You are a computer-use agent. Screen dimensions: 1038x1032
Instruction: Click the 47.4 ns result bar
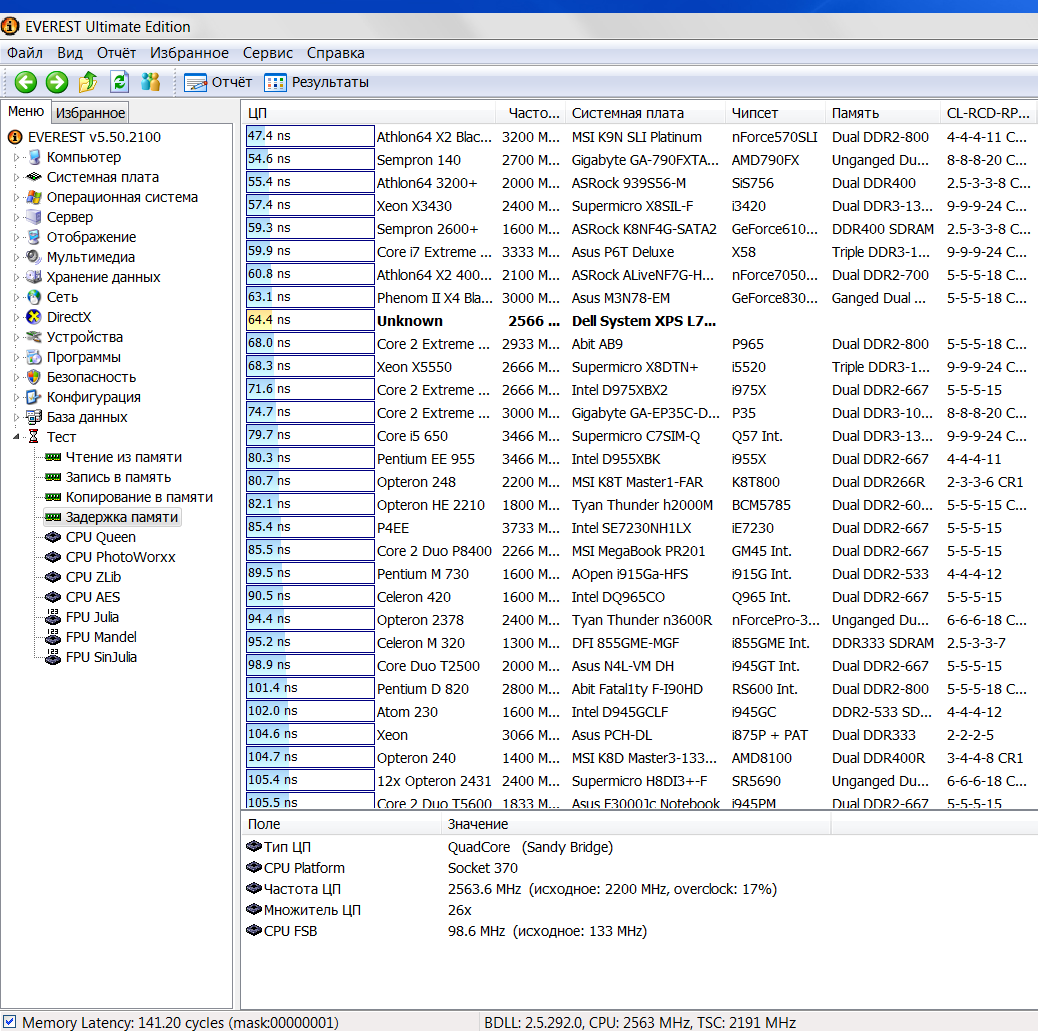310,136
